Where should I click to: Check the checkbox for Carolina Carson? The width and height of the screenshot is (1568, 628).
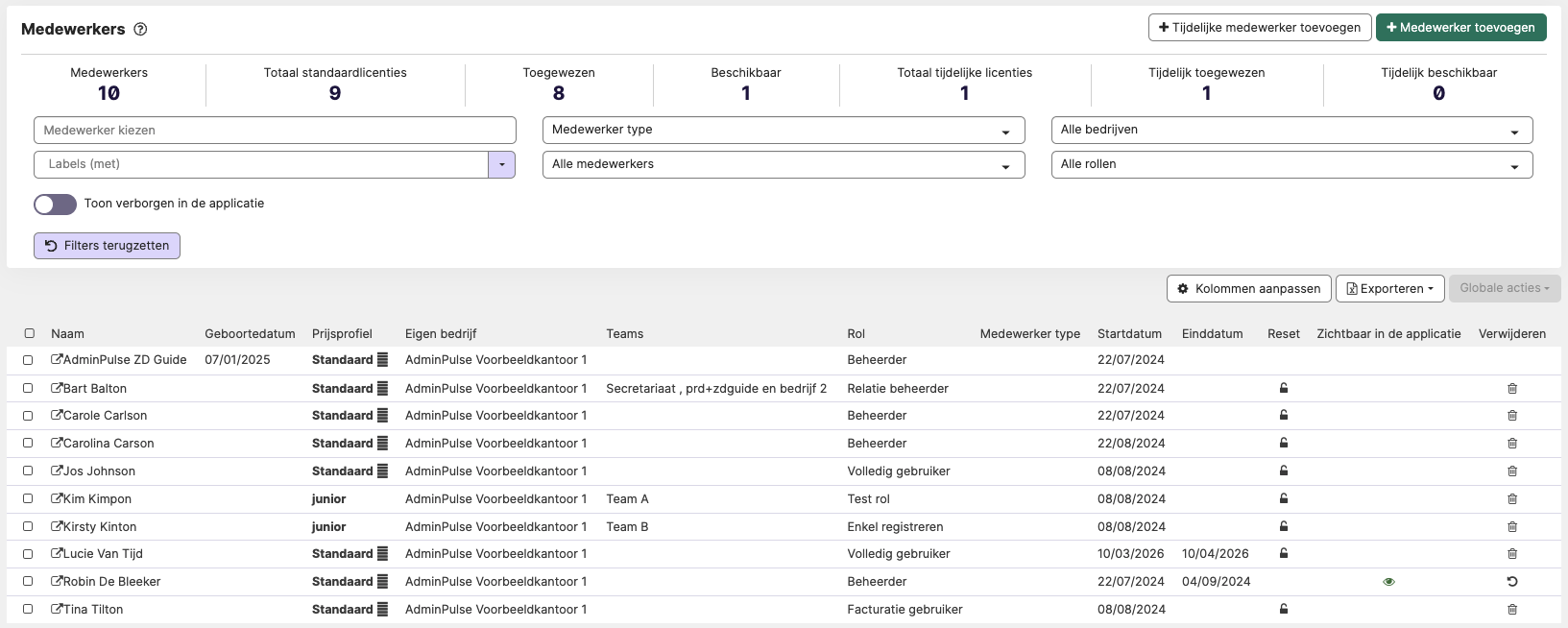28,444
